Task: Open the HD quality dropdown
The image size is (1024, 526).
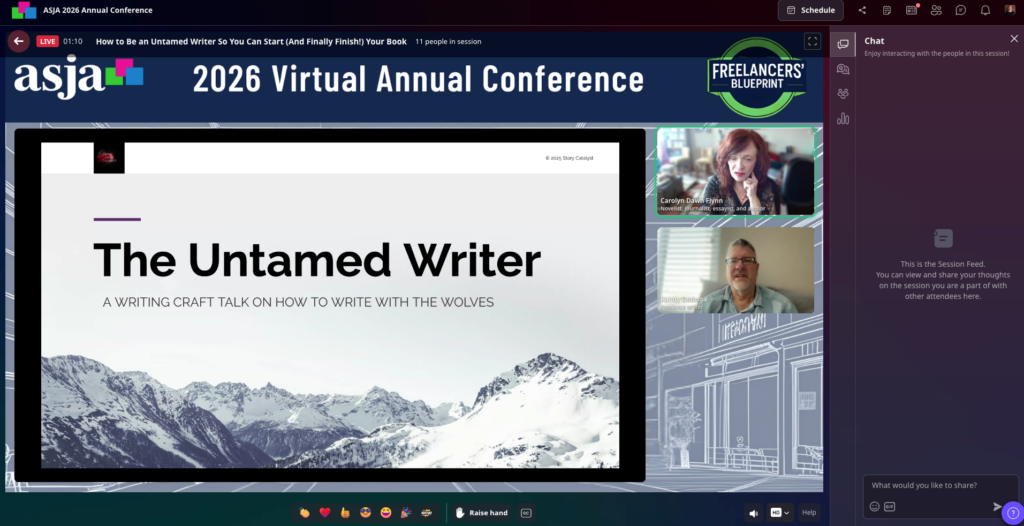Action: [x=780, y=513]
